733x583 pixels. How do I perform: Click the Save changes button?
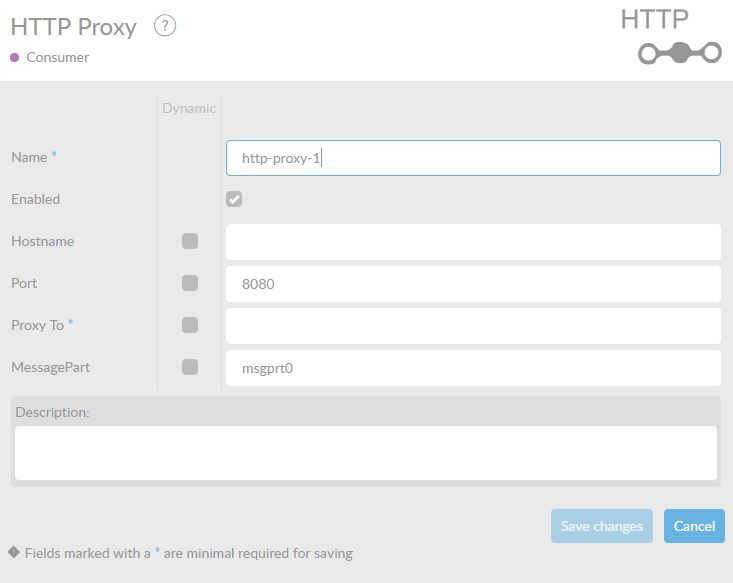[x=602, y=526]
